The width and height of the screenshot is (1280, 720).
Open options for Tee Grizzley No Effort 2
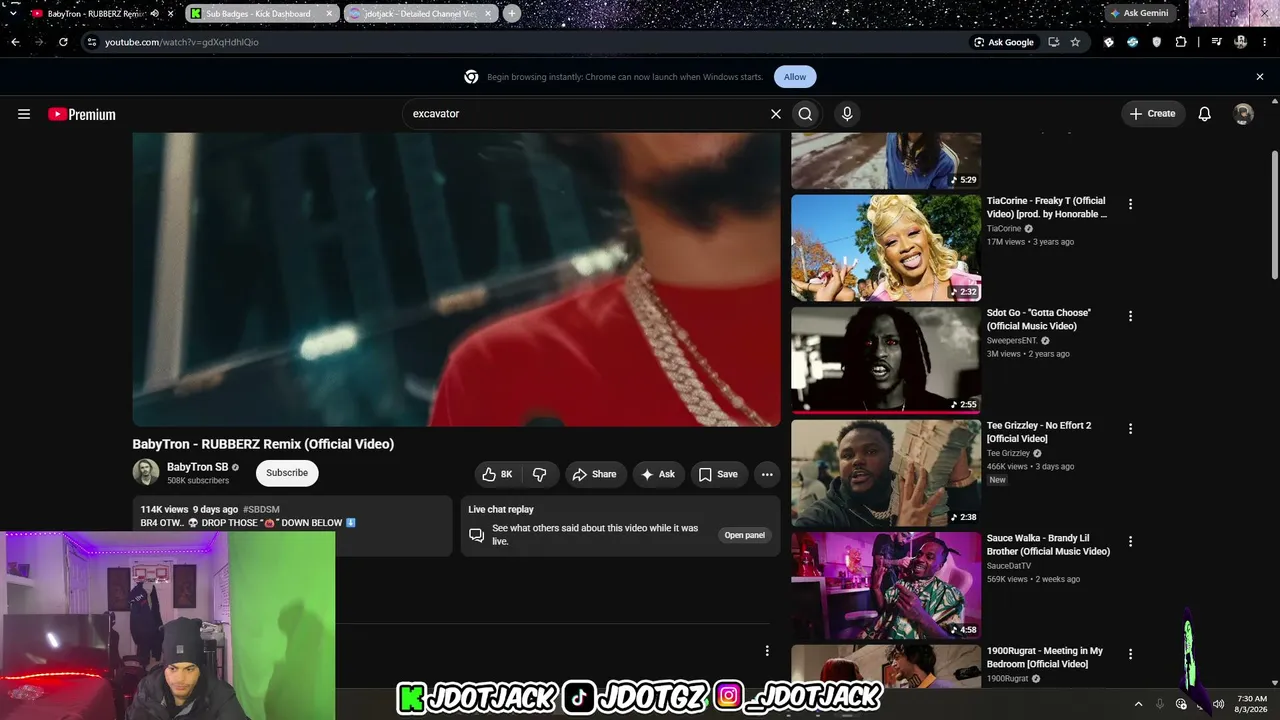(1131, 429)
